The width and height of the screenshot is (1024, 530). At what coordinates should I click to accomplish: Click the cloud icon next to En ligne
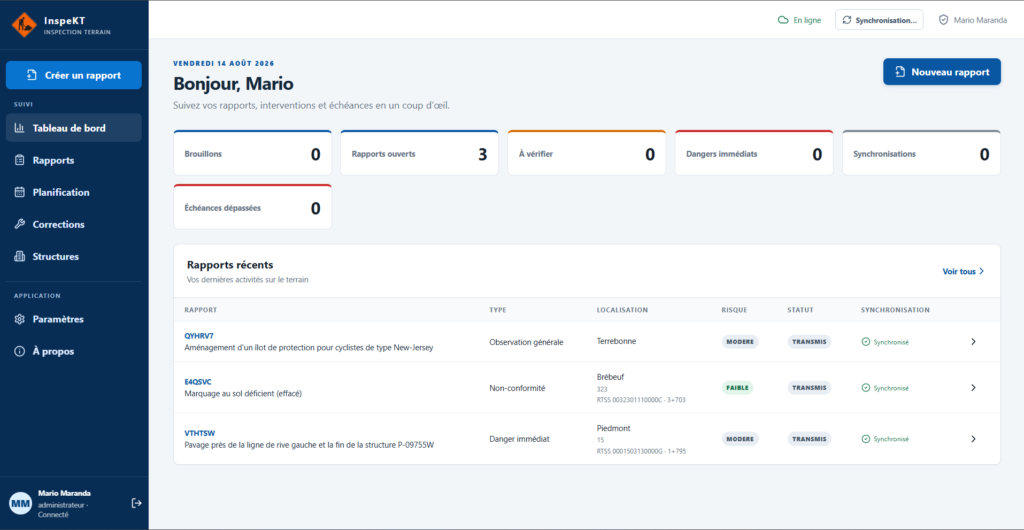pyautogui.click(x=782, y=20)
